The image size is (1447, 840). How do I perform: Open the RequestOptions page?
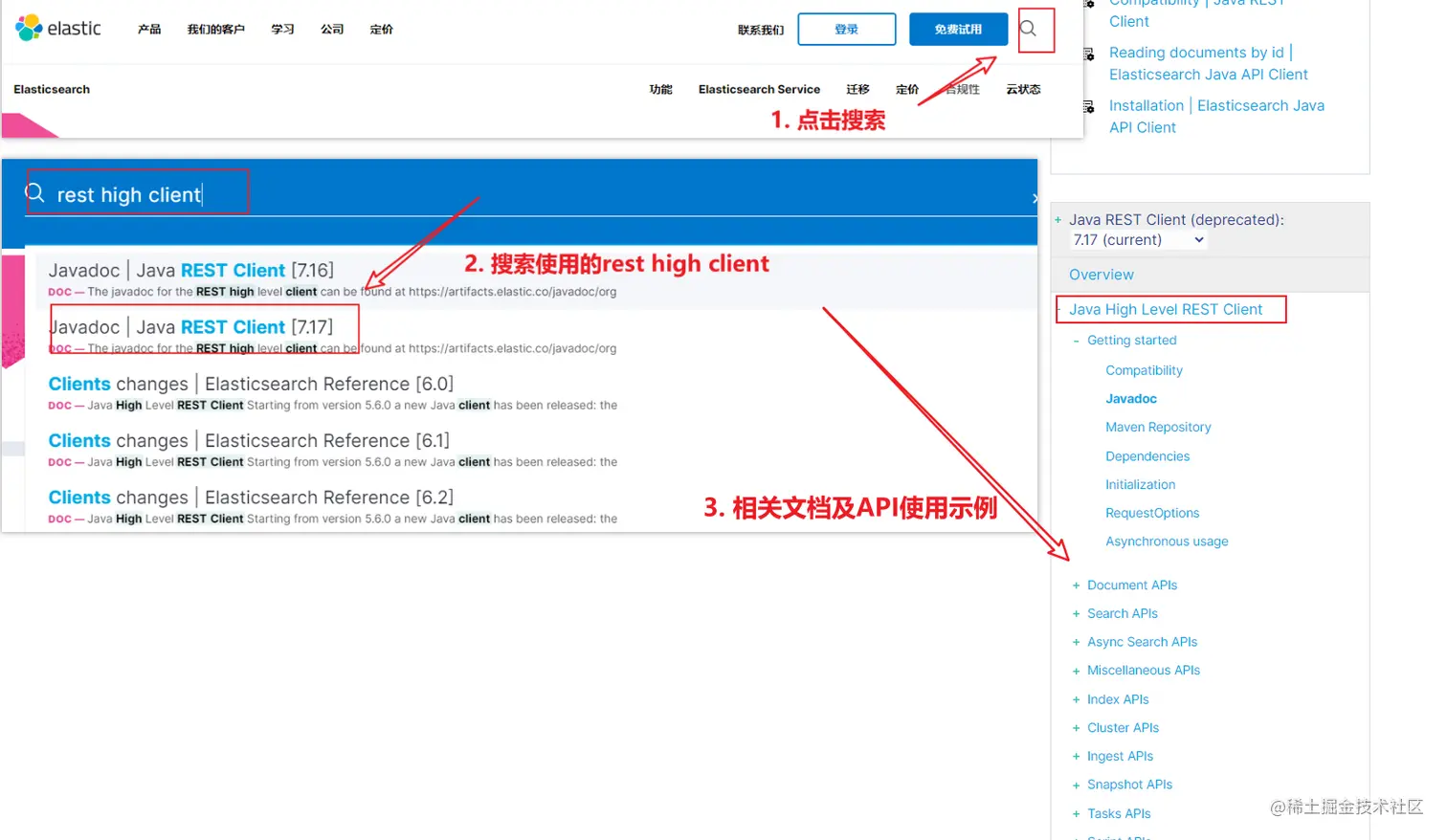click(x=1152, y=513)
